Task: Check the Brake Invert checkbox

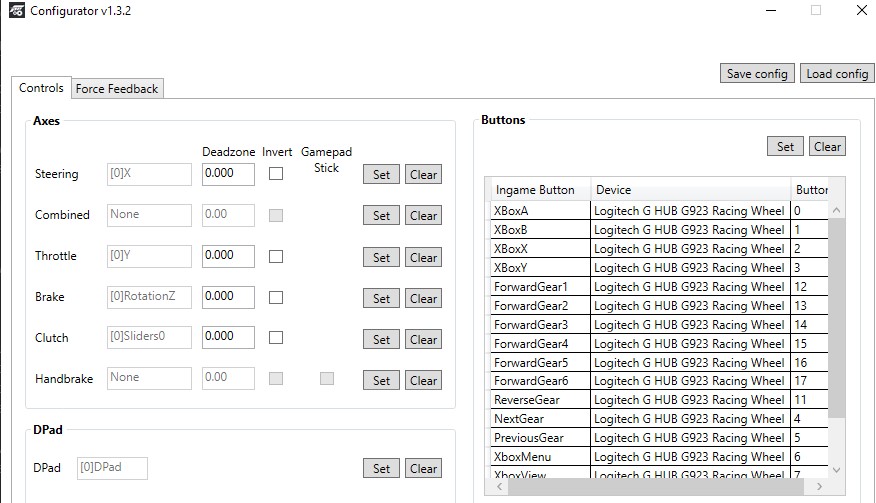Action: 276,297
